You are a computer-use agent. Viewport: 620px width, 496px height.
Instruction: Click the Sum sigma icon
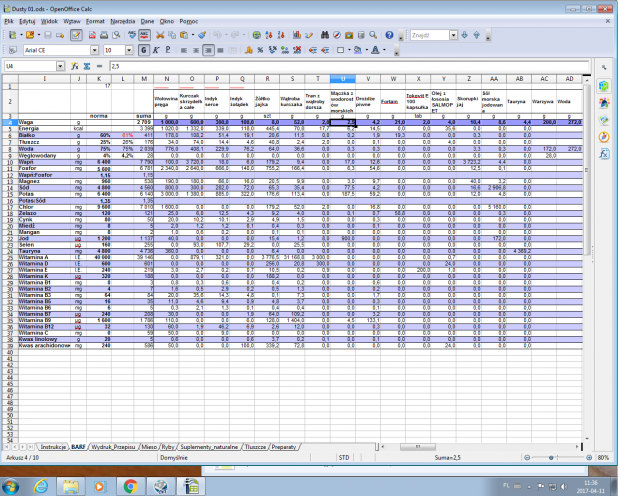point(87,66)
